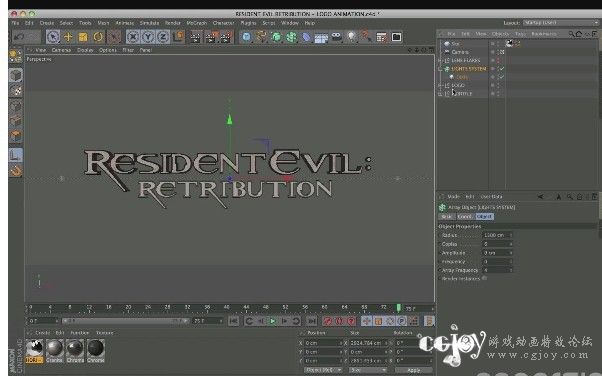Click the Apply button
Screen dimensions: 602x376
(413, 370)
